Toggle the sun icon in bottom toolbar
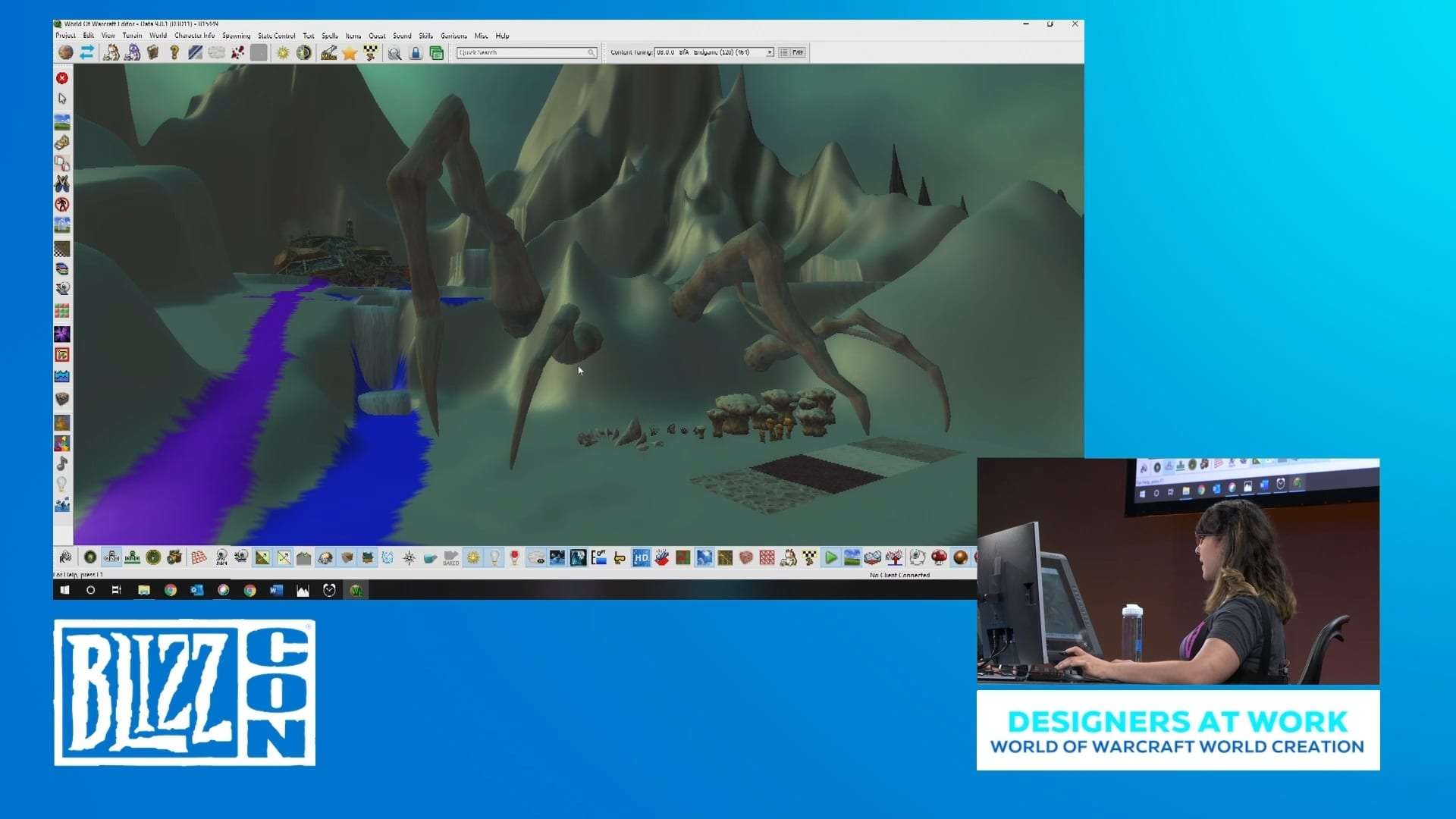This screenshot has height=819, width=1456. tap(473, 558)
